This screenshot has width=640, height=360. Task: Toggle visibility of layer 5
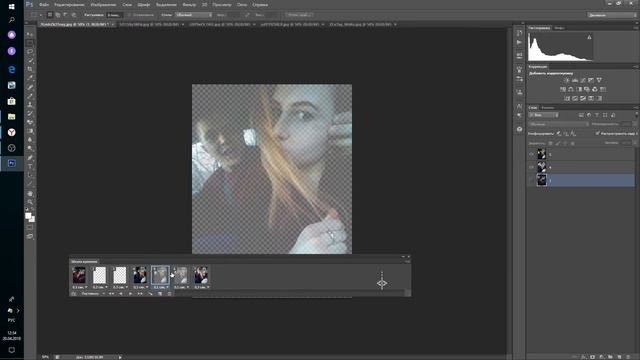click(531, 154)
